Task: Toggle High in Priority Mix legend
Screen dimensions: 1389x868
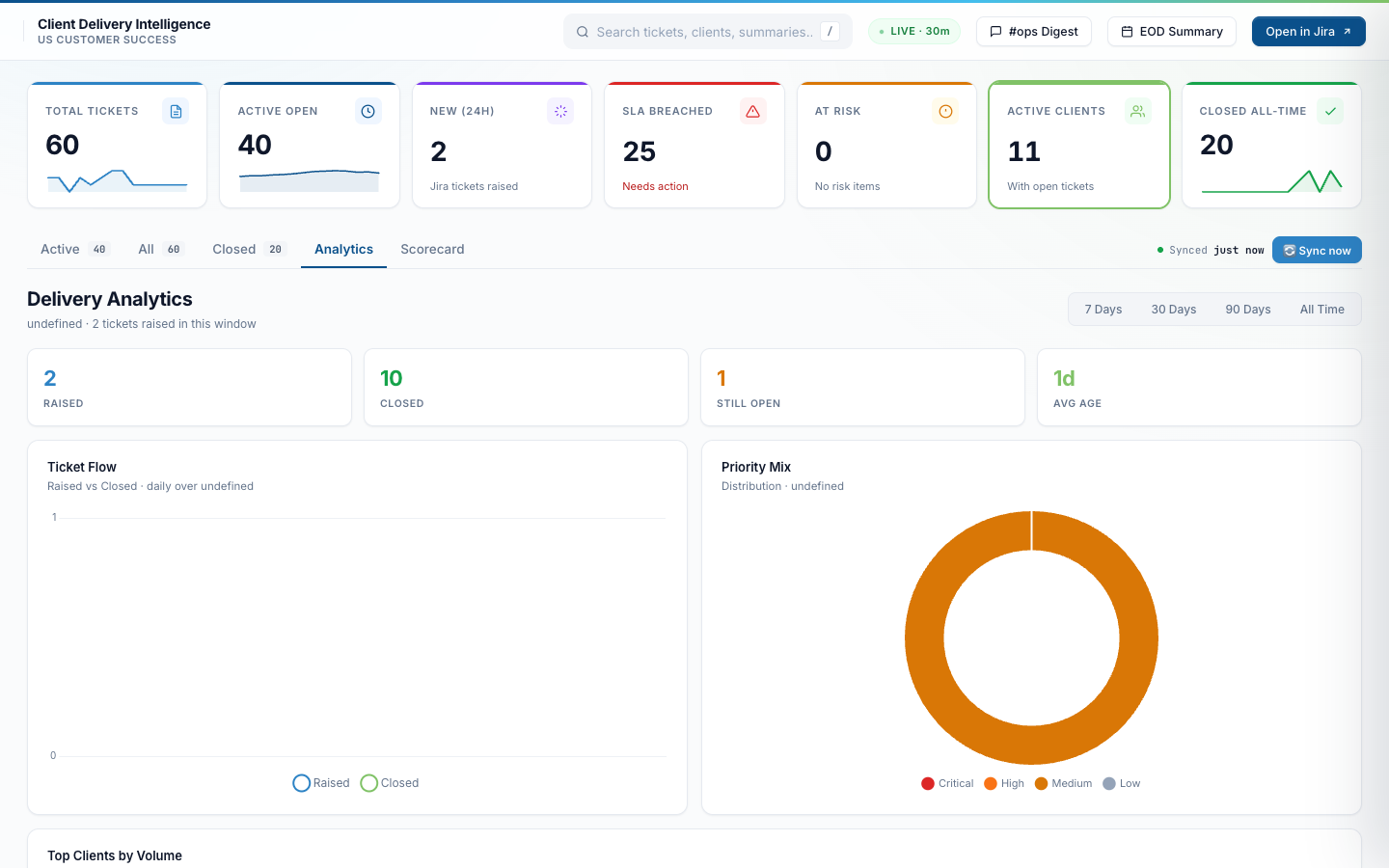Action: point(1004,783)
